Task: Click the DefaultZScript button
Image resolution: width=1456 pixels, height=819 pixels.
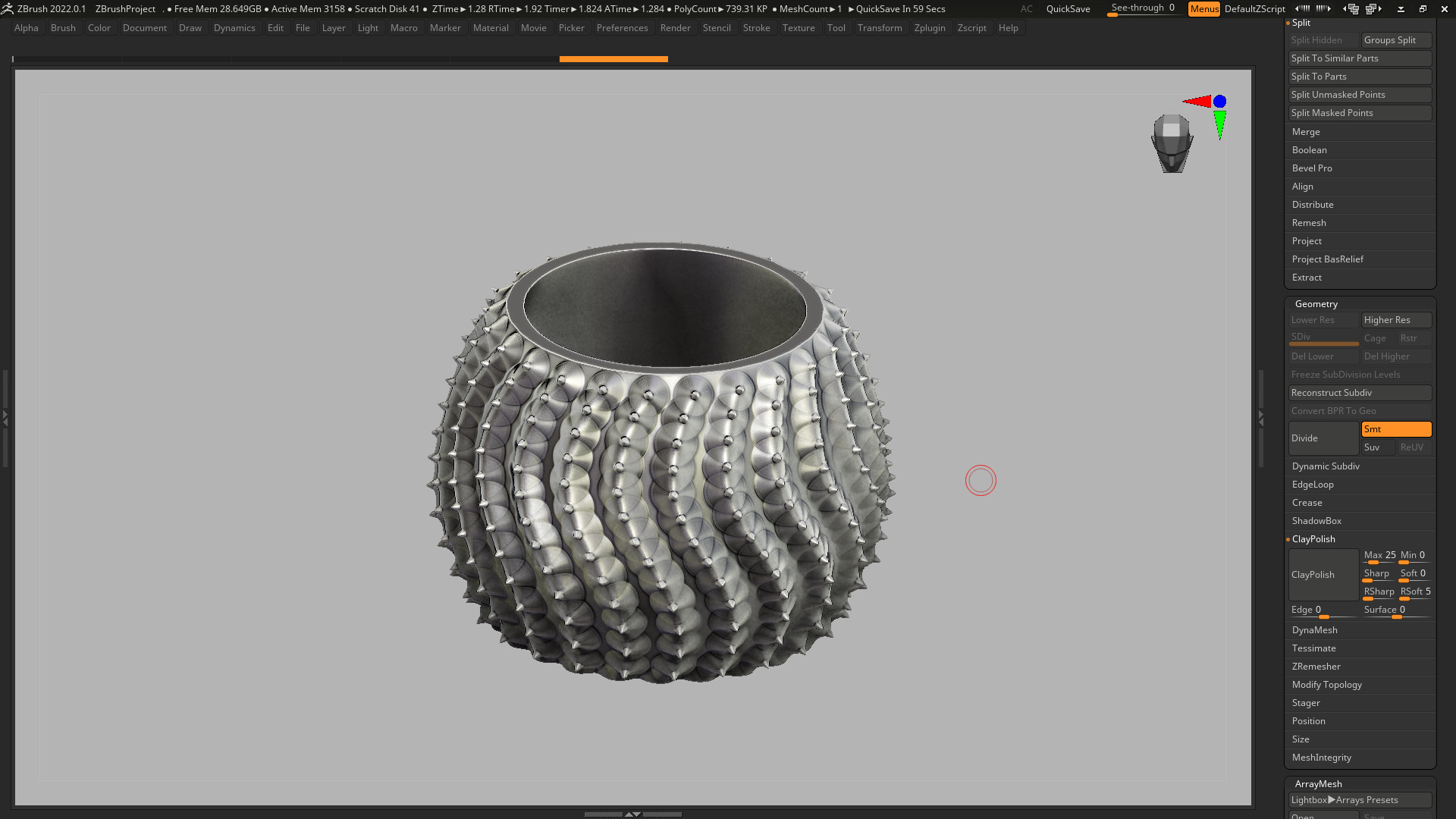Action: [x=1254, y=8]
